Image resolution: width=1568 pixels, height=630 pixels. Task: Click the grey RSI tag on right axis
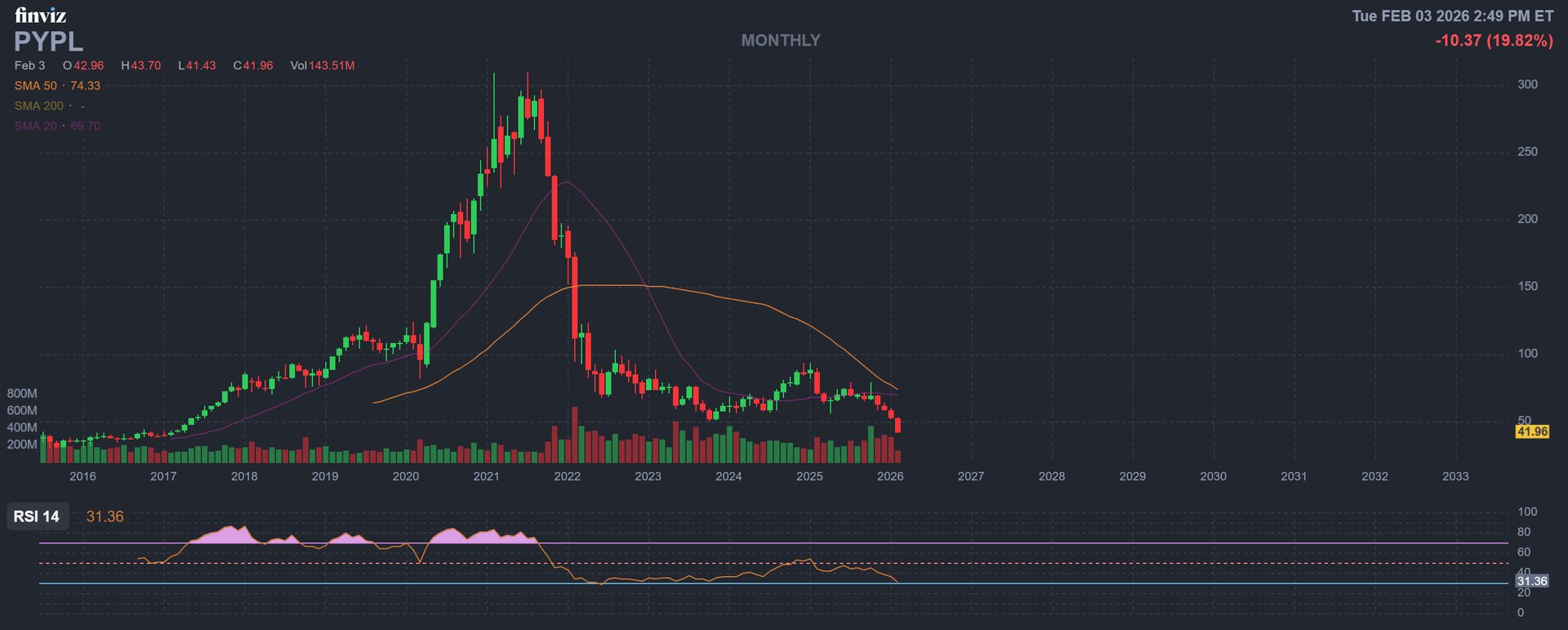(1532, 581)
